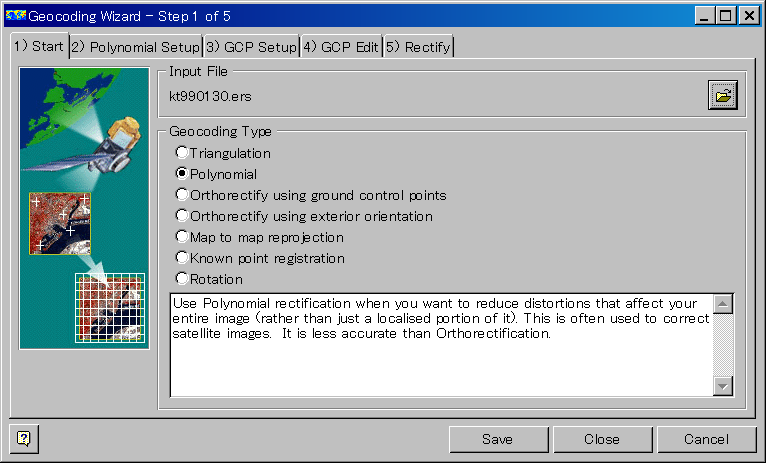766x463 pixels.
Task: Go to the GCP Edit tab
Action: tap(341, 47)
